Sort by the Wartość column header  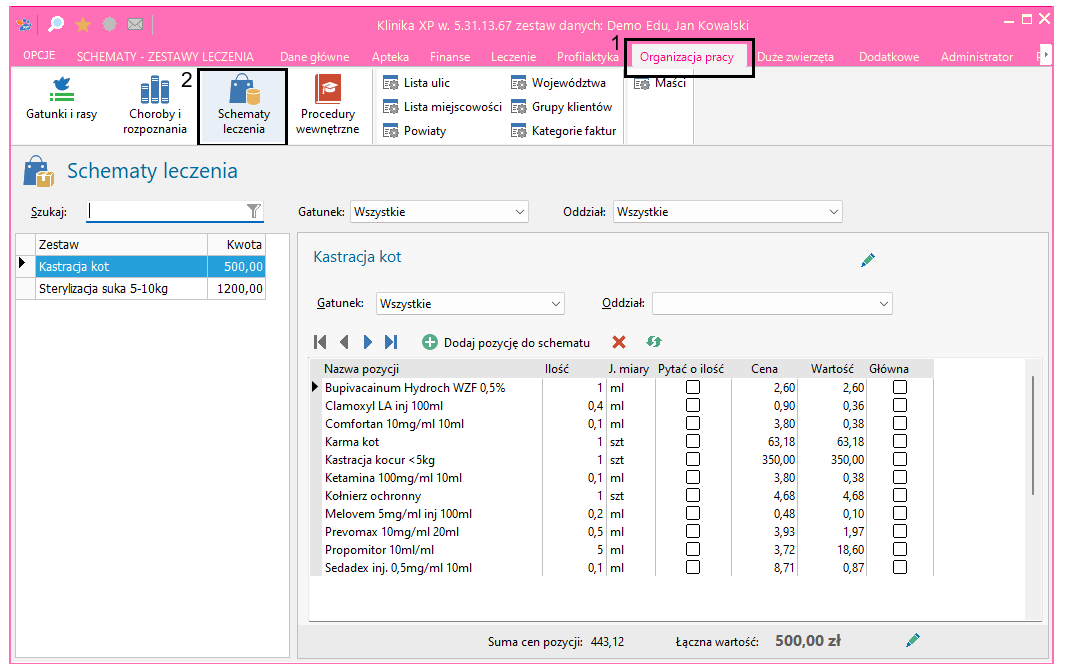click(832, 369)
